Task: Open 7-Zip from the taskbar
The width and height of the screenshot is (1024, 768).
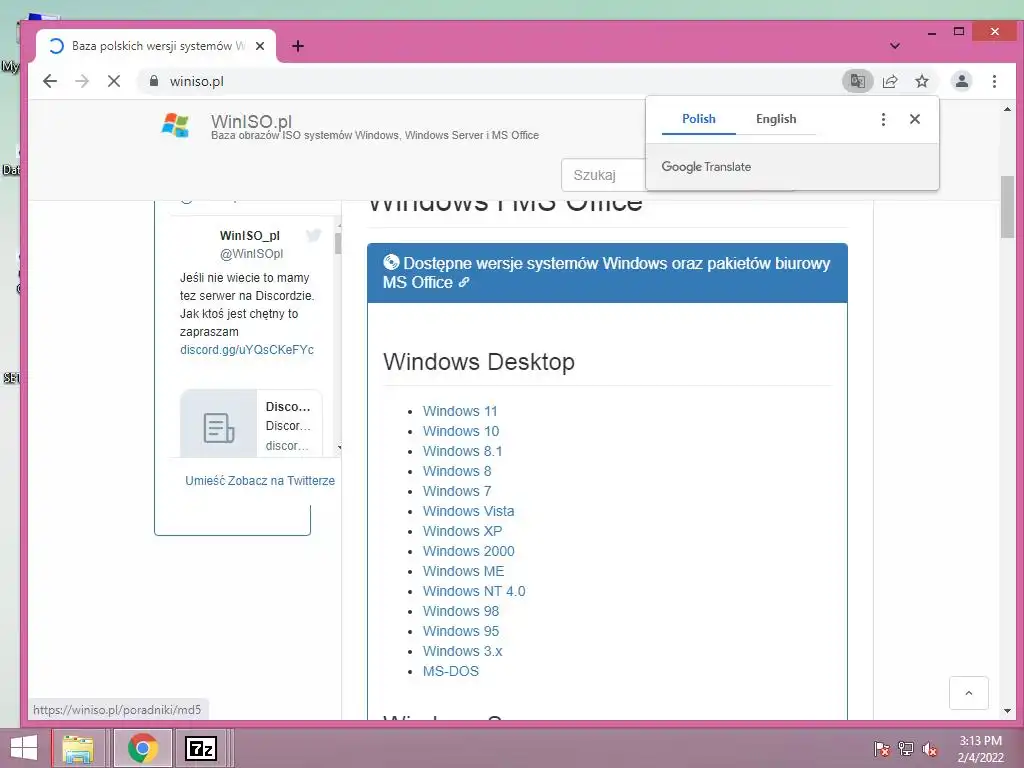Action: pyautogui.click(x=200, y=748)
